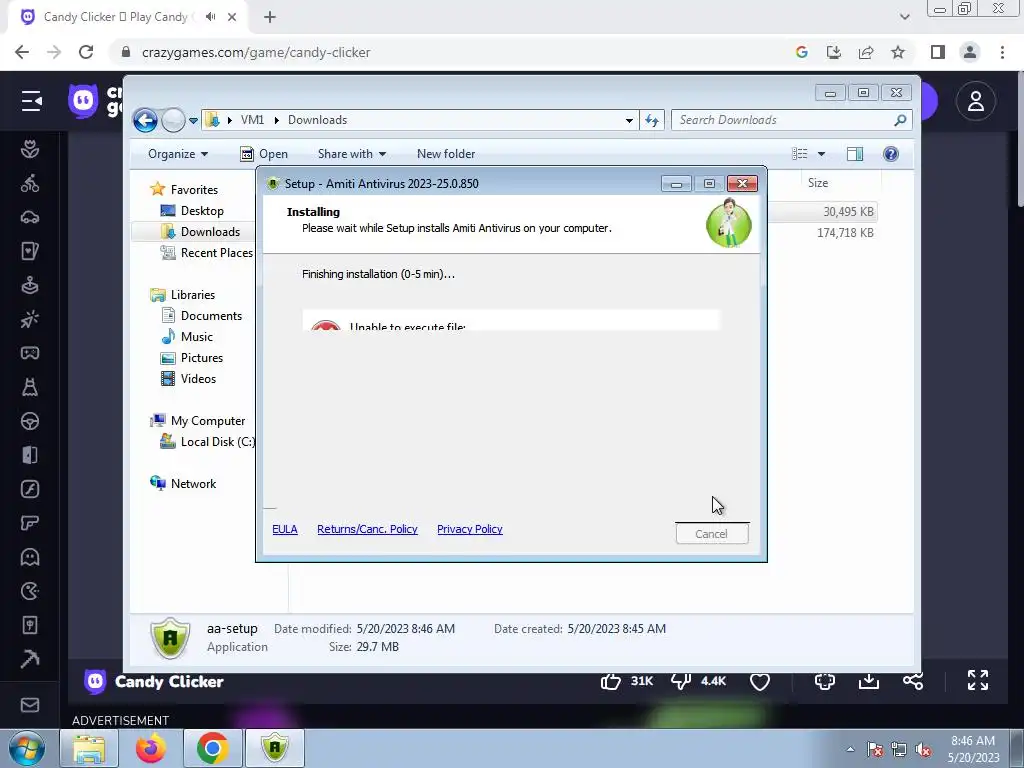Mute the Candy Clicker tab audio
The width and height of the screenshot is (1024, 768).
[210, 17]
